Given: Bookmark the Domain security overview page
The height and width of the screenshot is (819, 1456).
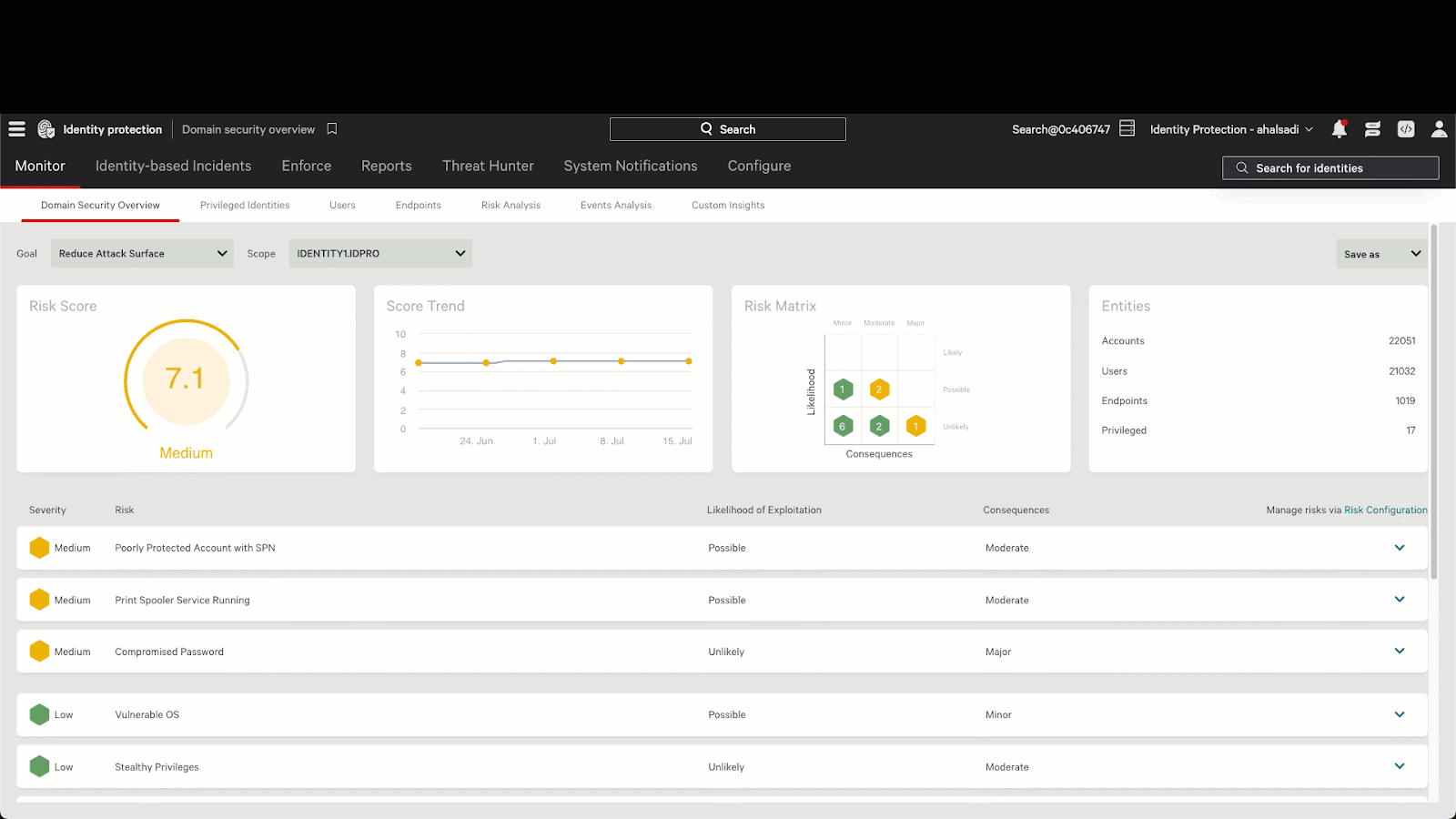Looking at the screenshot, I should coord(332,129).
